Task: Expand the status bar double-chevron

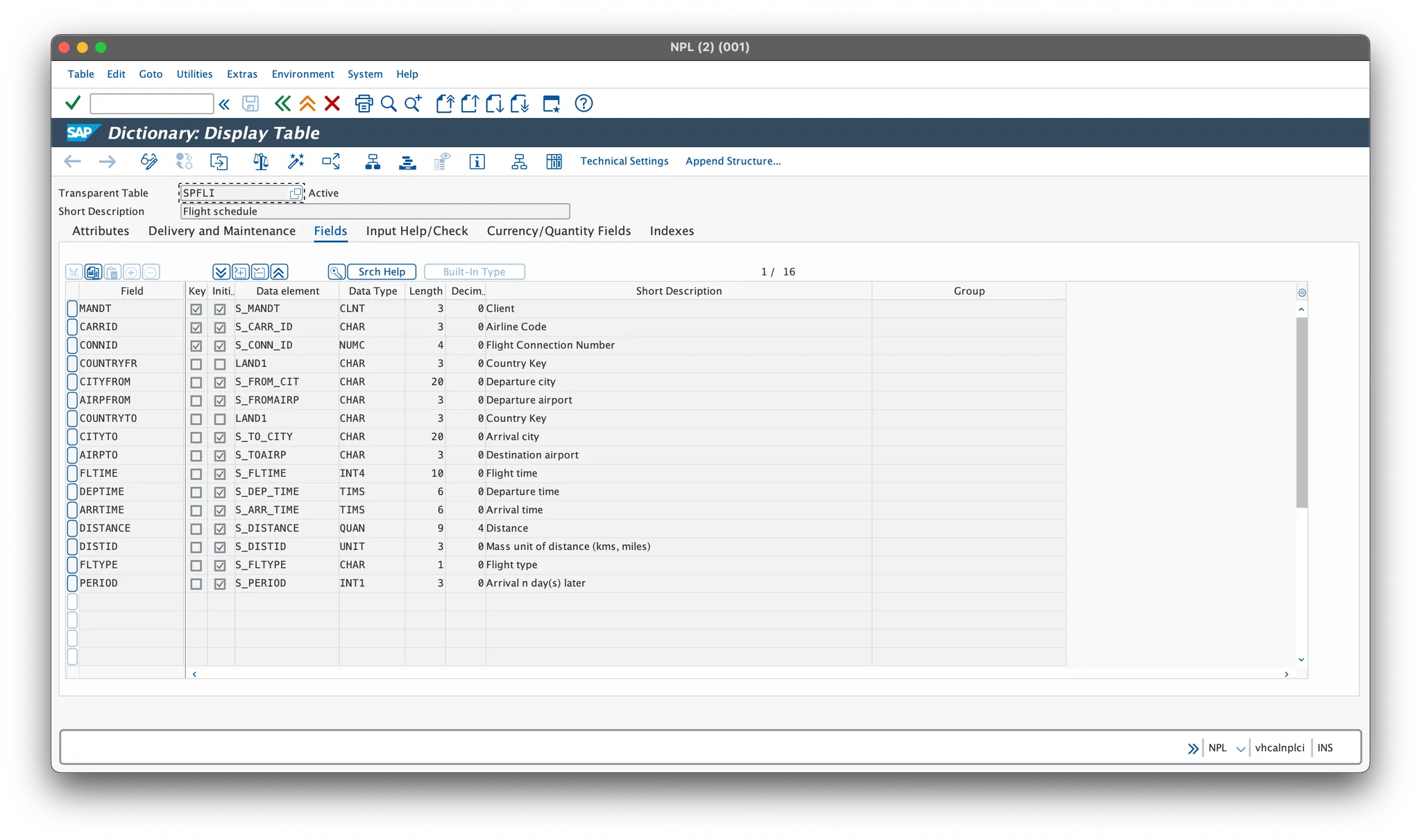Action: [1193, 748]
